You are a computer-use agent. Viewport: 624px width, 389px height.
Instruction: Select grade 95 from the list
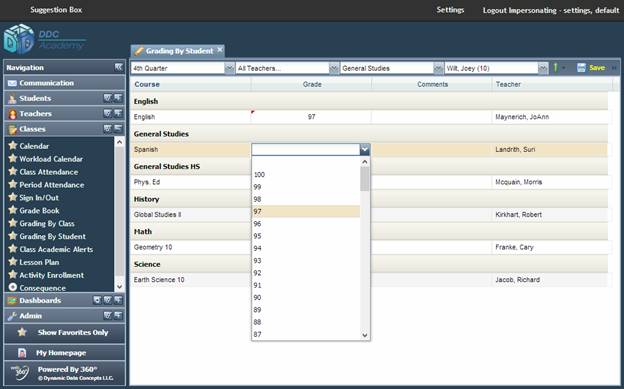point(306,236)
